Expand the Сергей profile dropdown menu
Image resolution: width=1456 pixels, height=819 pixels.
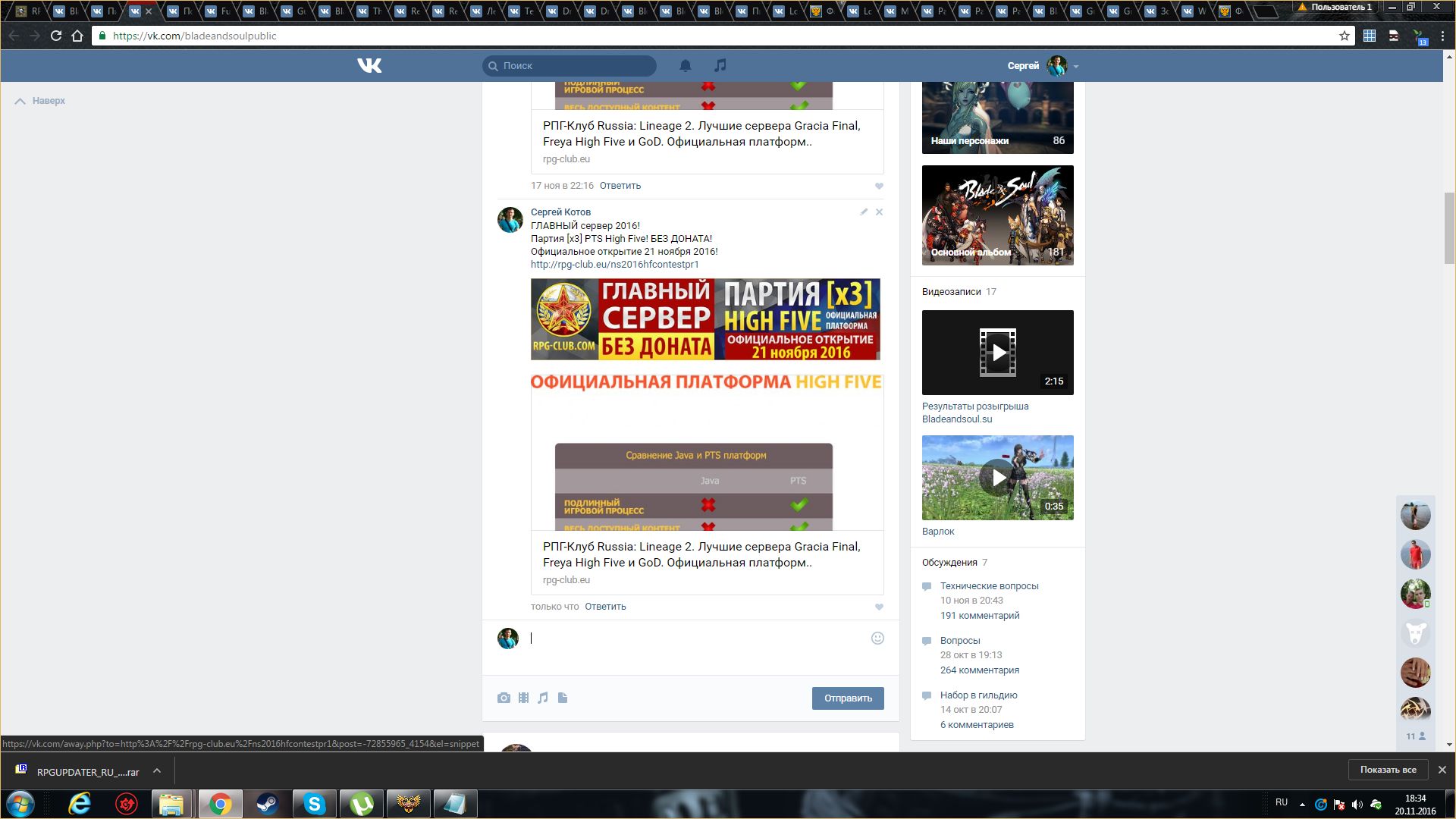point(1076,67)
